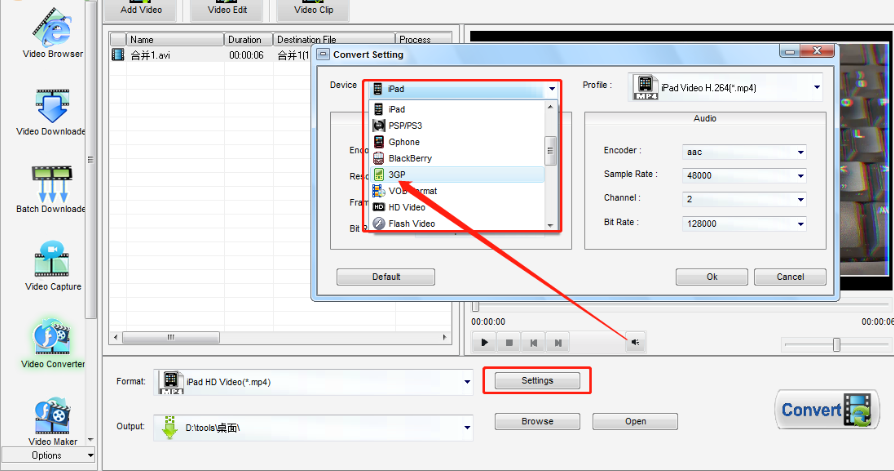Open the audio Encoder dropdown

(800, 152)
